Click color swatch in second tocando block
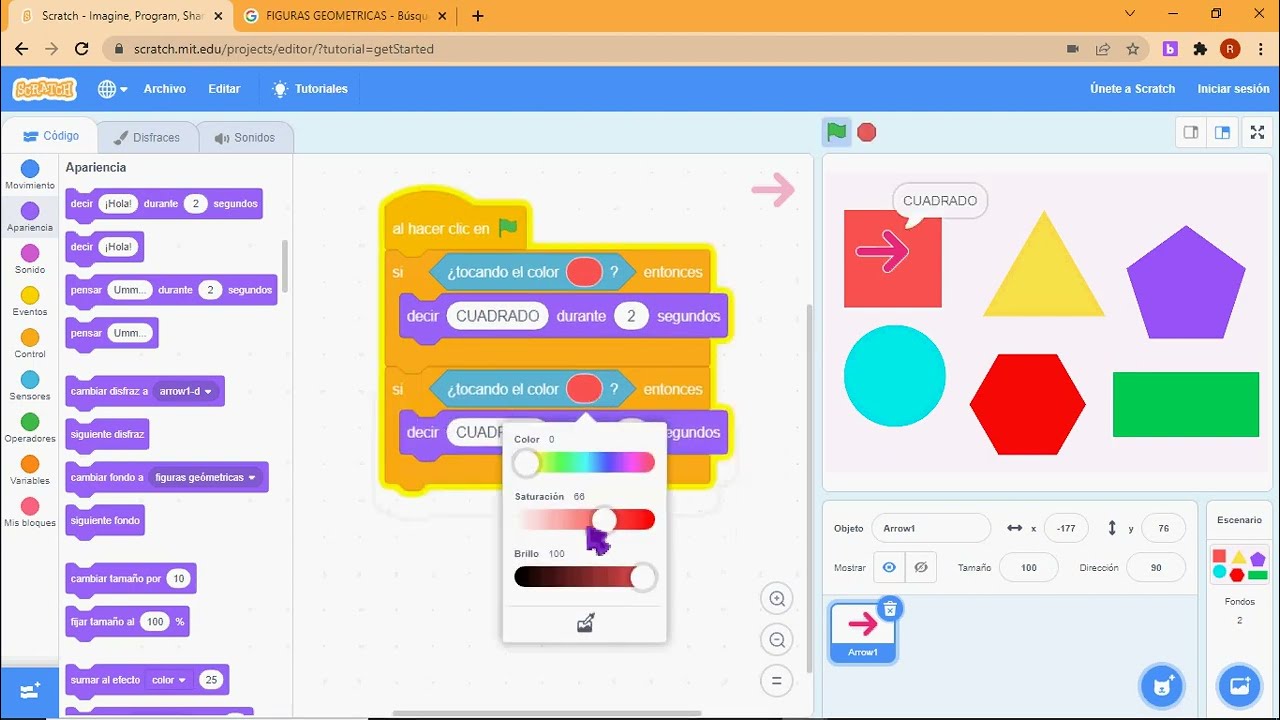The image size is (1280, 720). pyautogui.click(x=584, y=389)
